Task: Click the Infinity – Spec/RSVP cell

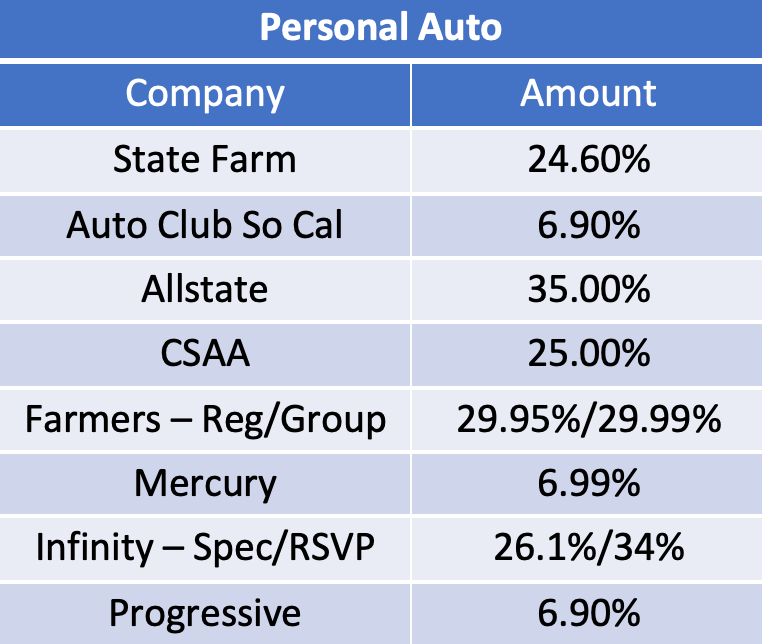Action: point(205,549)
